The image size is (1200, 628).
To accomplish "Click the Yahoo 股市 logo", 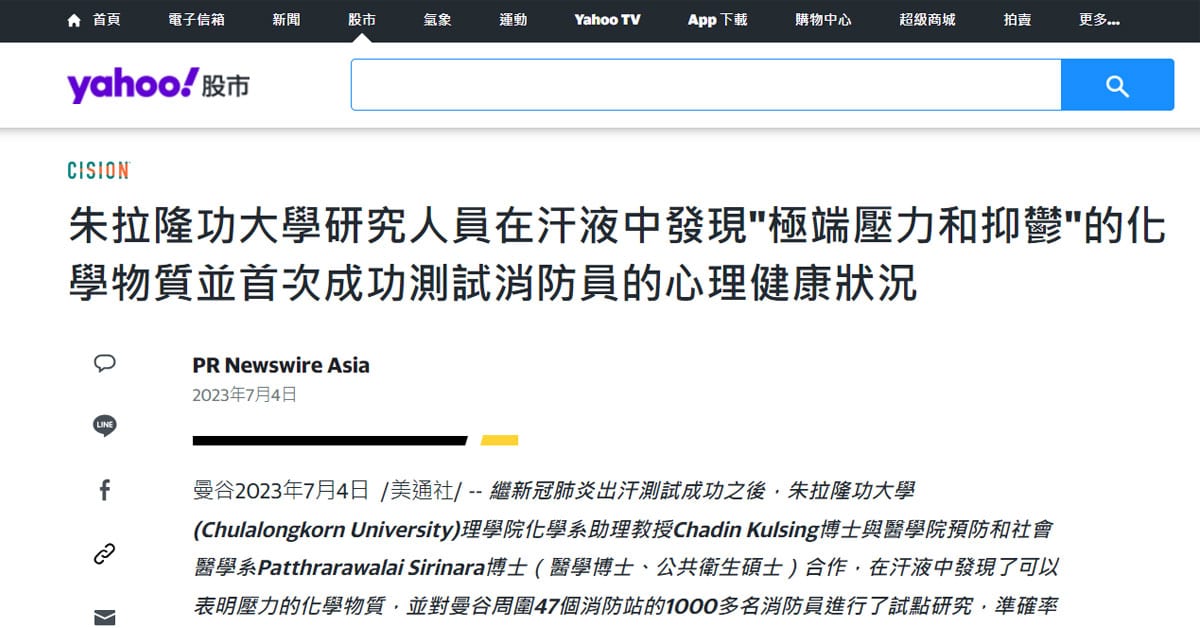I will tap(158, 86).
